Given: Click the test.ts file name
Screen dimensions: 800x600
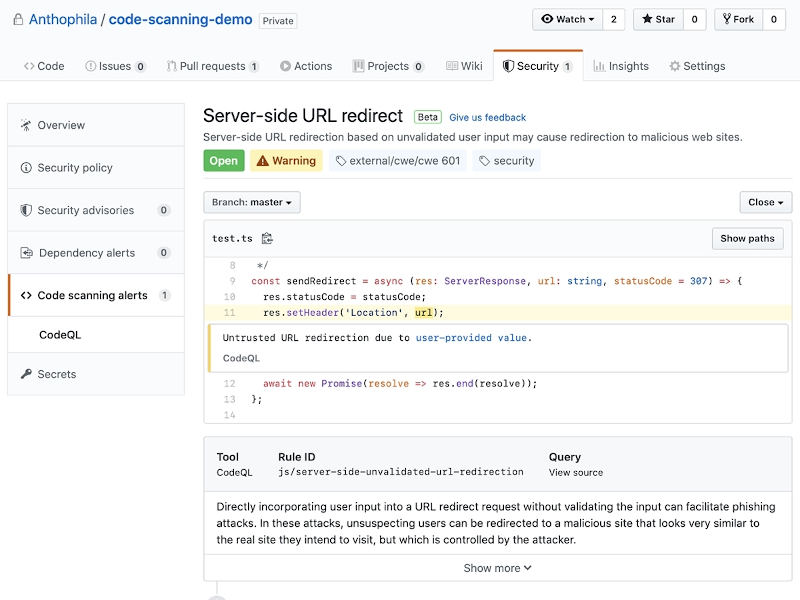Looking at the screenshot, I should click(232, 238).
